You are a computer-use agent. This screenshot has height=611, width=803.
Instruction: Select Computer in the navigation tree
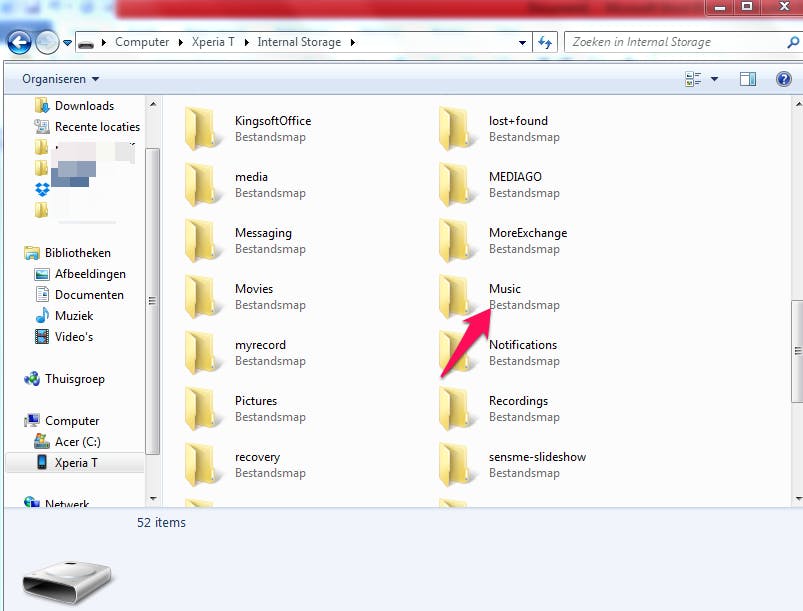(x=72, y=421)
